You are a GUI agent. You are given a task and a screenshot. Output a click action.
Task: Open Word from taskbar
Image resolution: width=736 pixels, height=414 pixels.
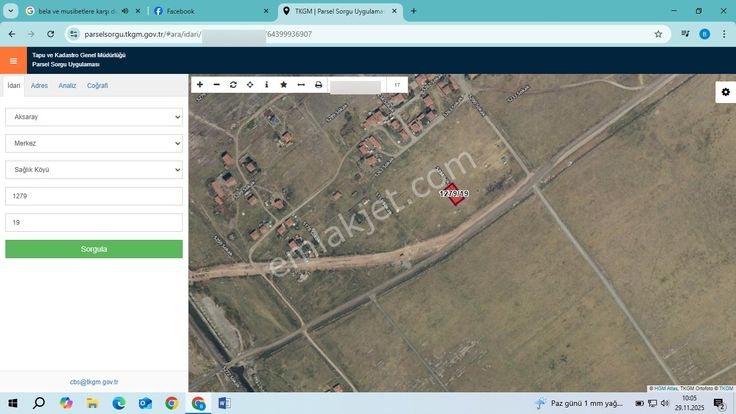[x=224, y=403]
